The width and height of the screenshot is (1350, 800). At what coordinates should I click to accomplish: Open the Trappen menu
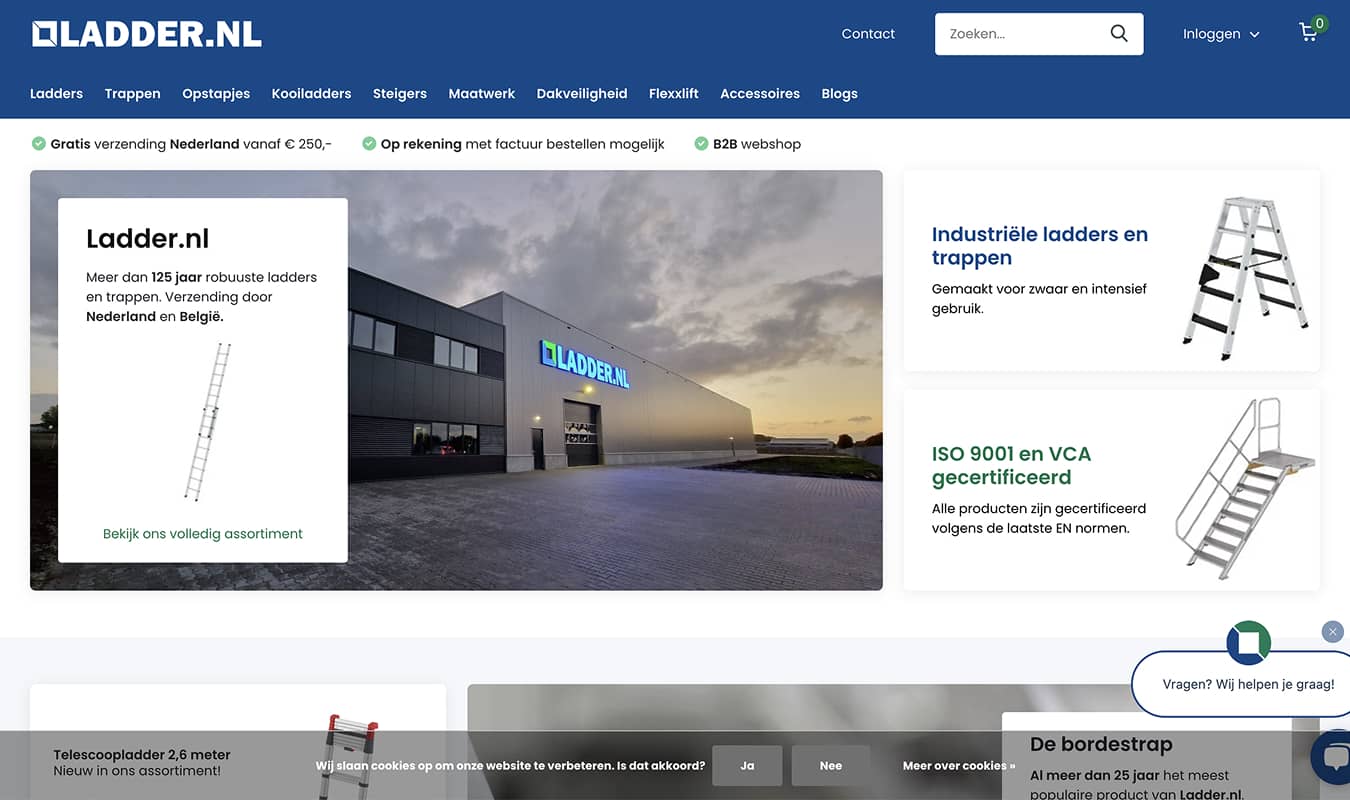click(x=132, y=94)
